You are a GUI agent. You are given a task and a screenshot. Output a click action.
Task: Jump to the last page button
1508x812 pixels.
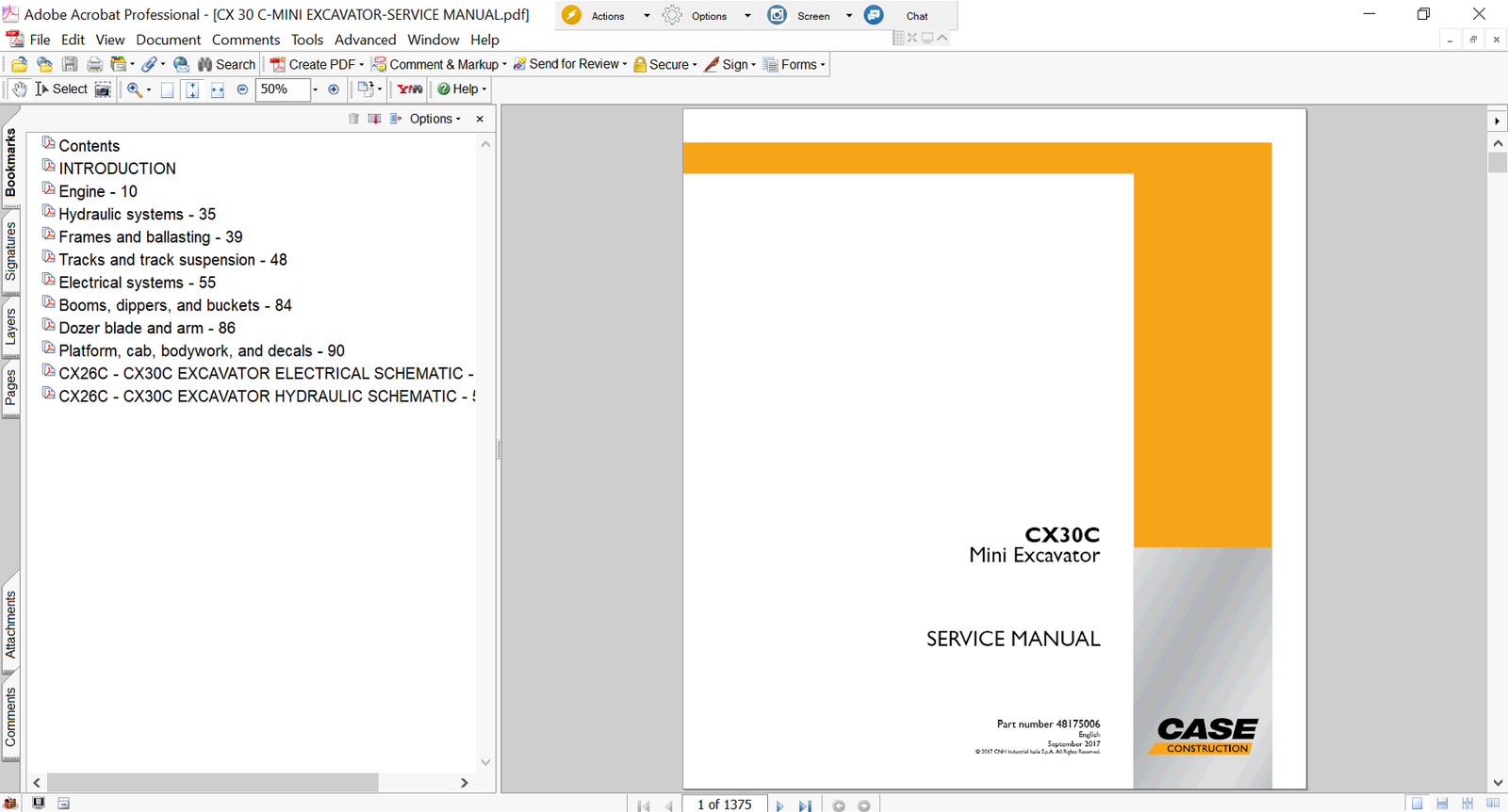point(805,805)
